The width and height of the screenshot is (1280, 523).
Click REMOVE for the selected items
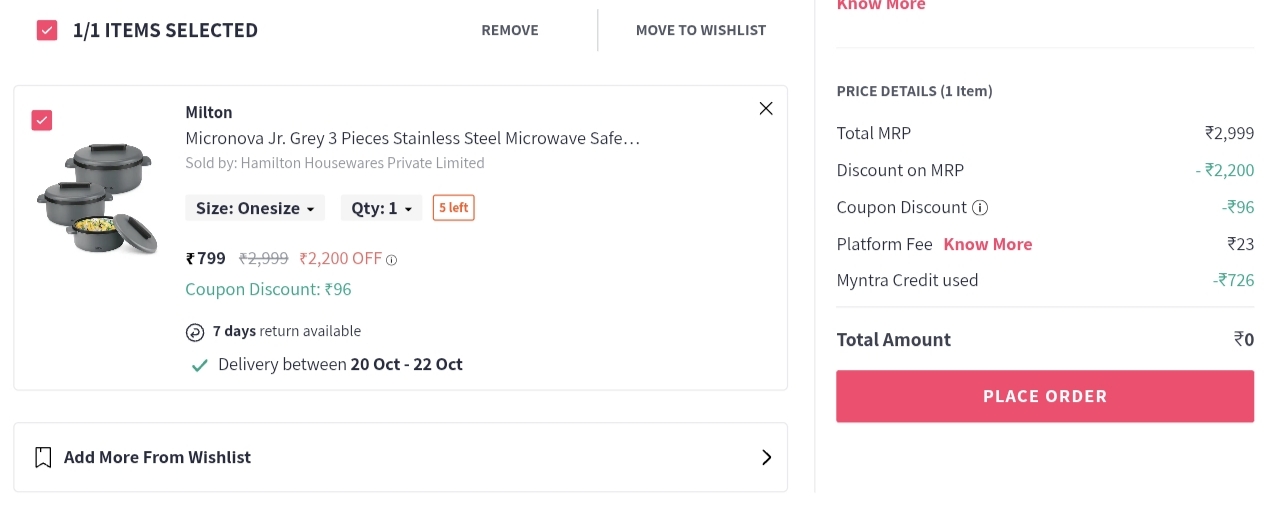tap(510, 30)
